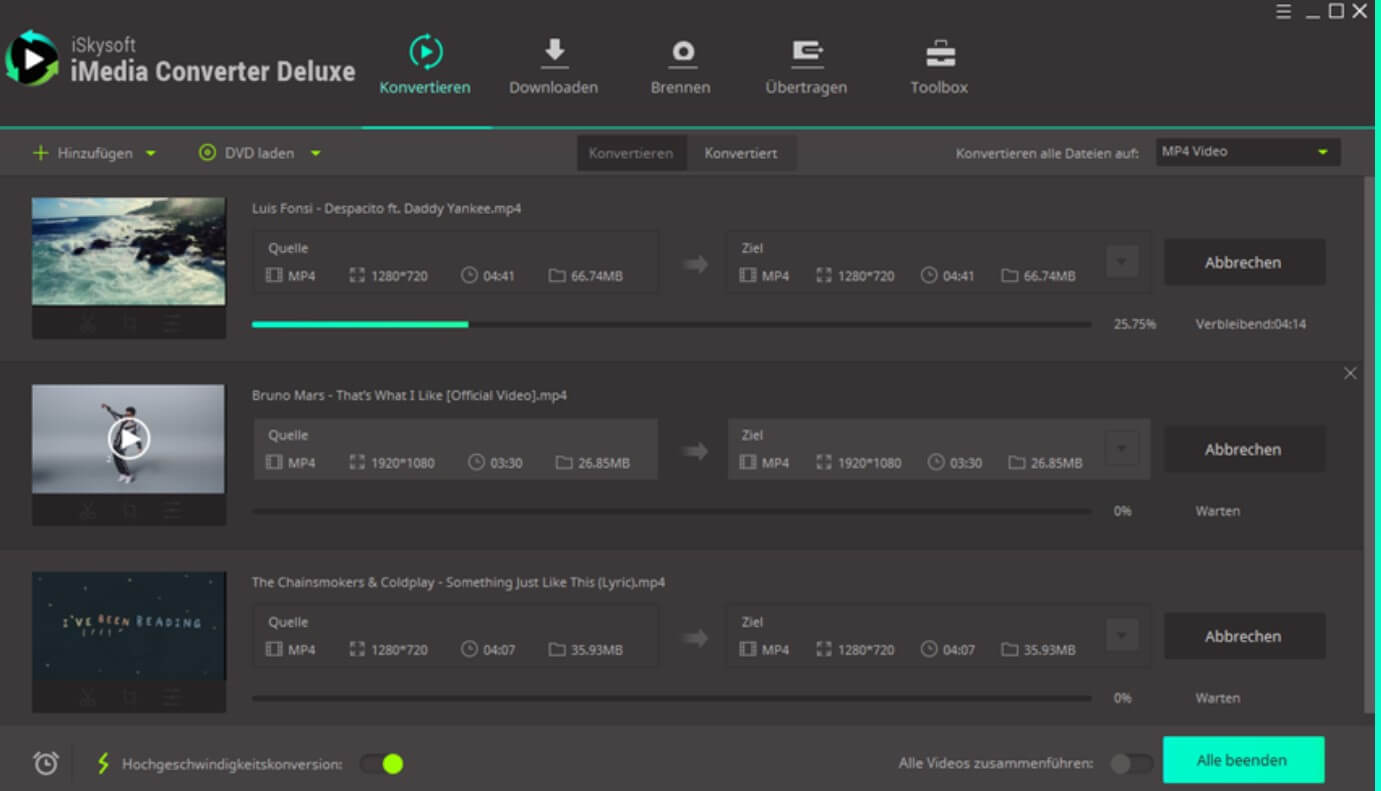The image size is (1381, 791).
Task: Click the Bruno Mars progress bar
Action: [671, 511]
